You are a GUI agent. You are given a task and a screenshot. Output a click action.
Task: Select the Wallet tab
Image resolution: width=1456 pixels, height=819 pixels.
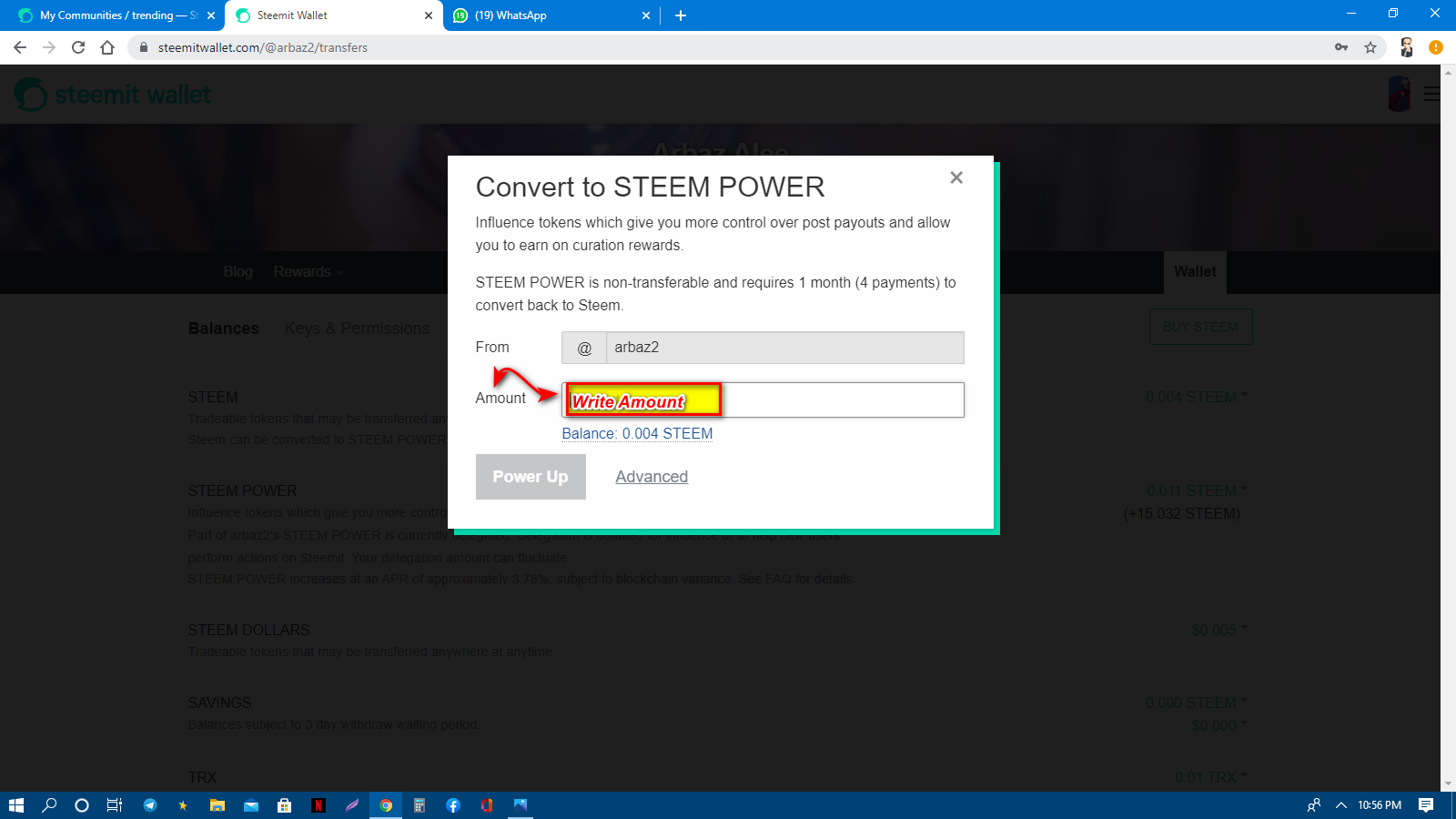pyautogui.click(x=1195, y=272)
